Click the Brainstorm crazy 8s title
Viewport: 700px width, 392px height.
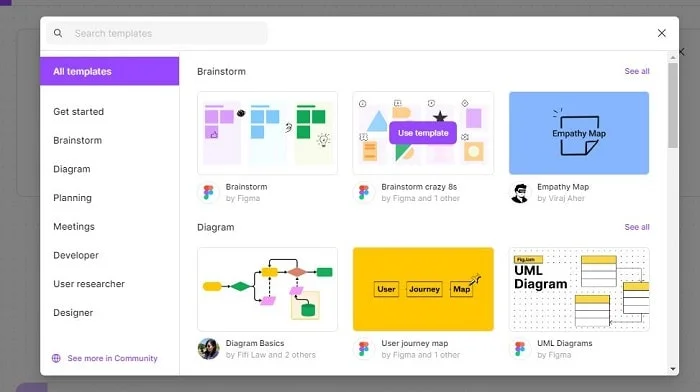tap(419, 187)
